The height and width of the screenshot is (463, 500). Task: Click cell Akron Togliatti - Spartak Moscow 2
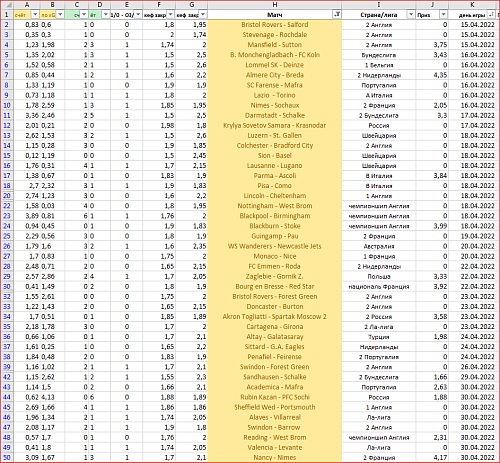coord(275,317)
